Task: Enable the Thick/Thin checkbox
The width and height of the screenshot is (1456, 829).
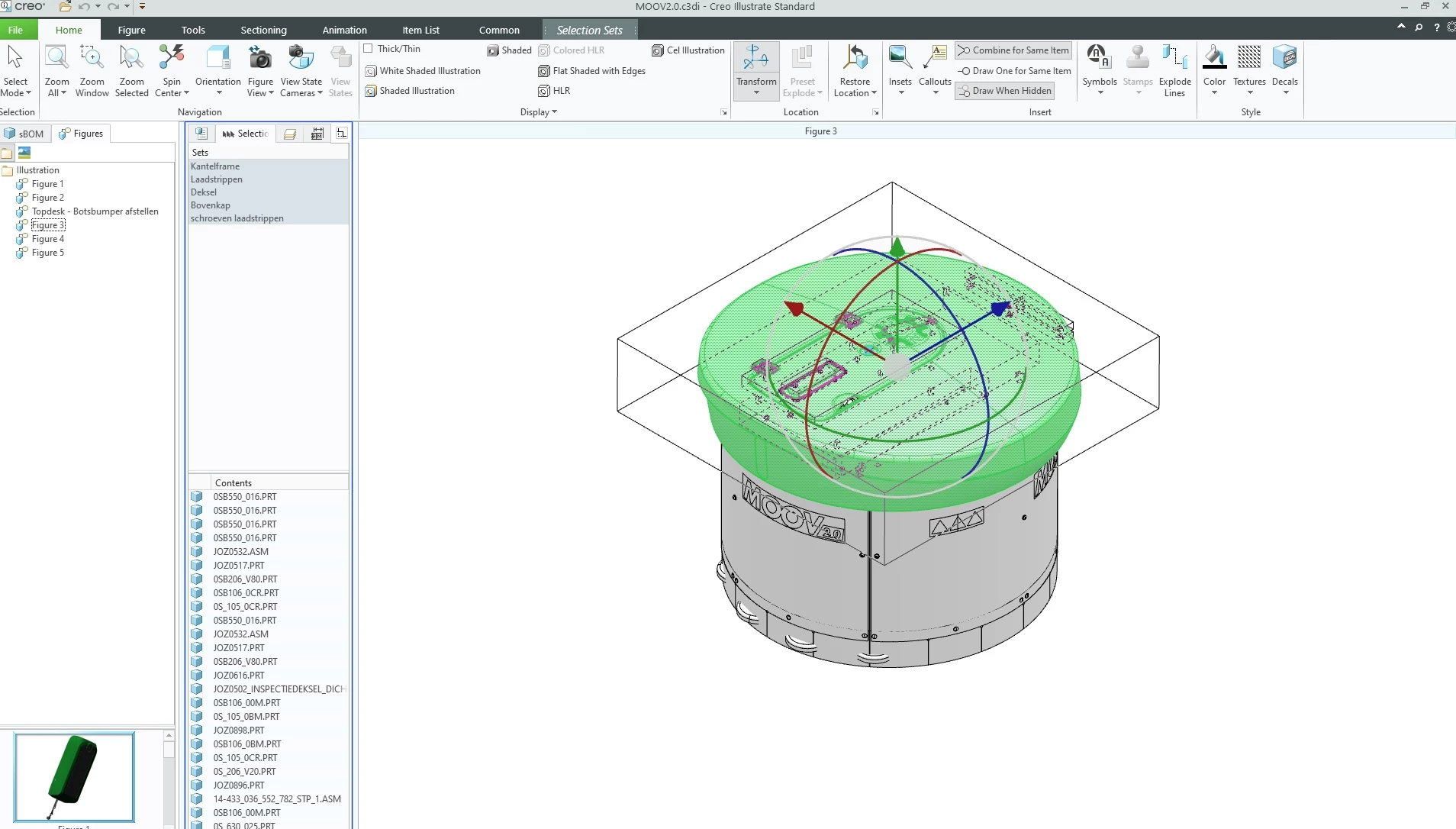Action: 369,49
